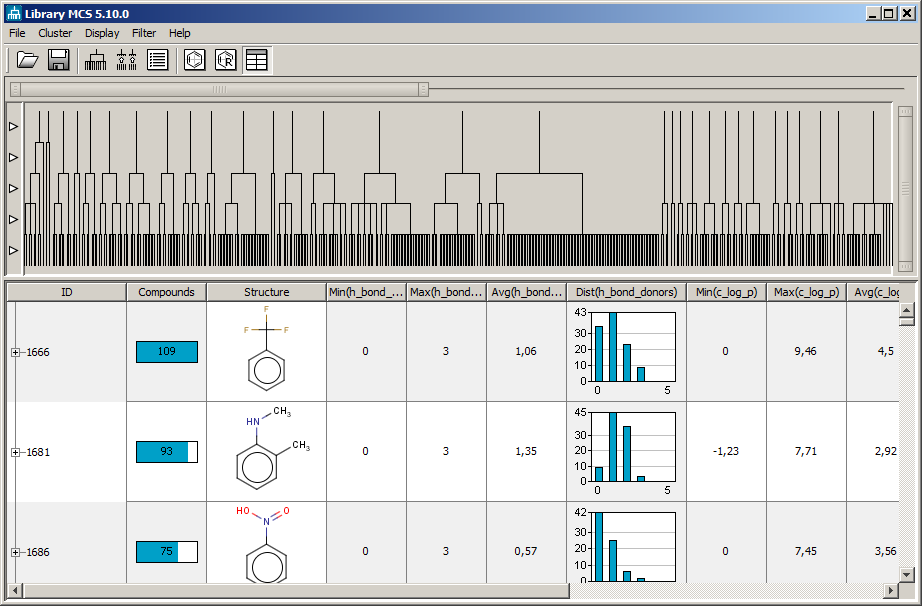Activate the table view icon
The height and width of the screenshot is (606, 922).
(257, 59)
